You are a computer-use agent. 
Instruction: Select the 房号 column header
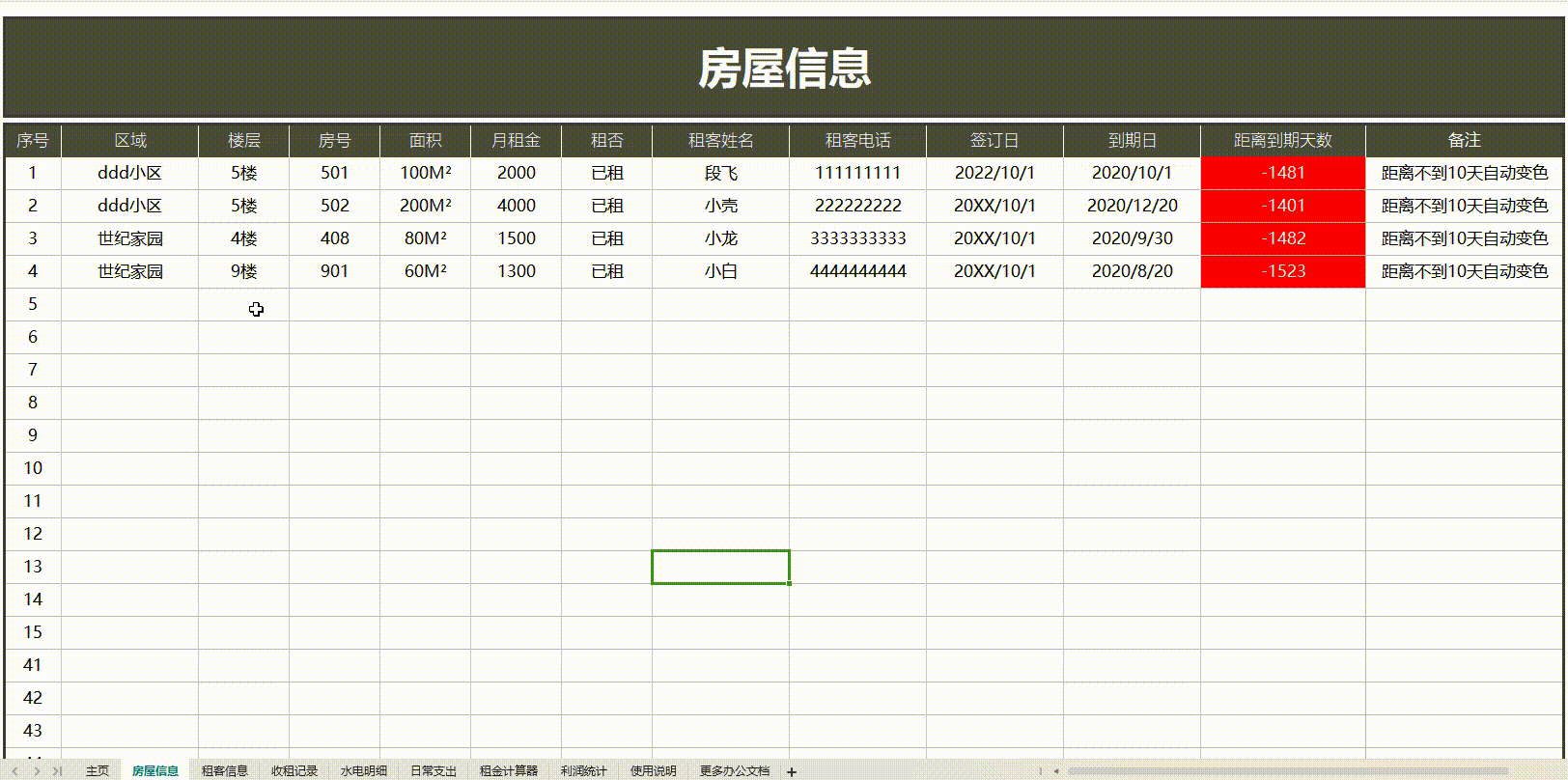pos(335,141)
